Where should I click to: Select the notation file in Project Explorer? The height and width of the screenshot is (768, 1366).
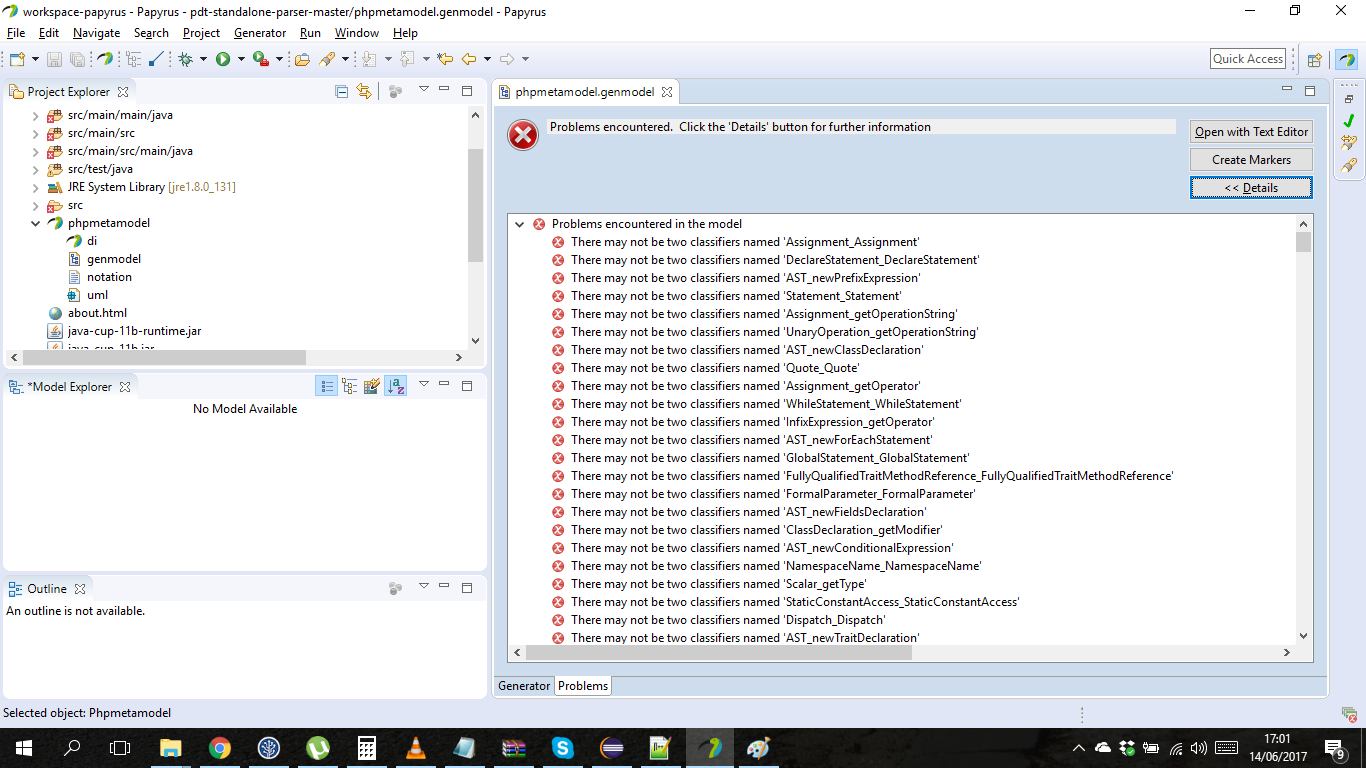pos(109,277)
